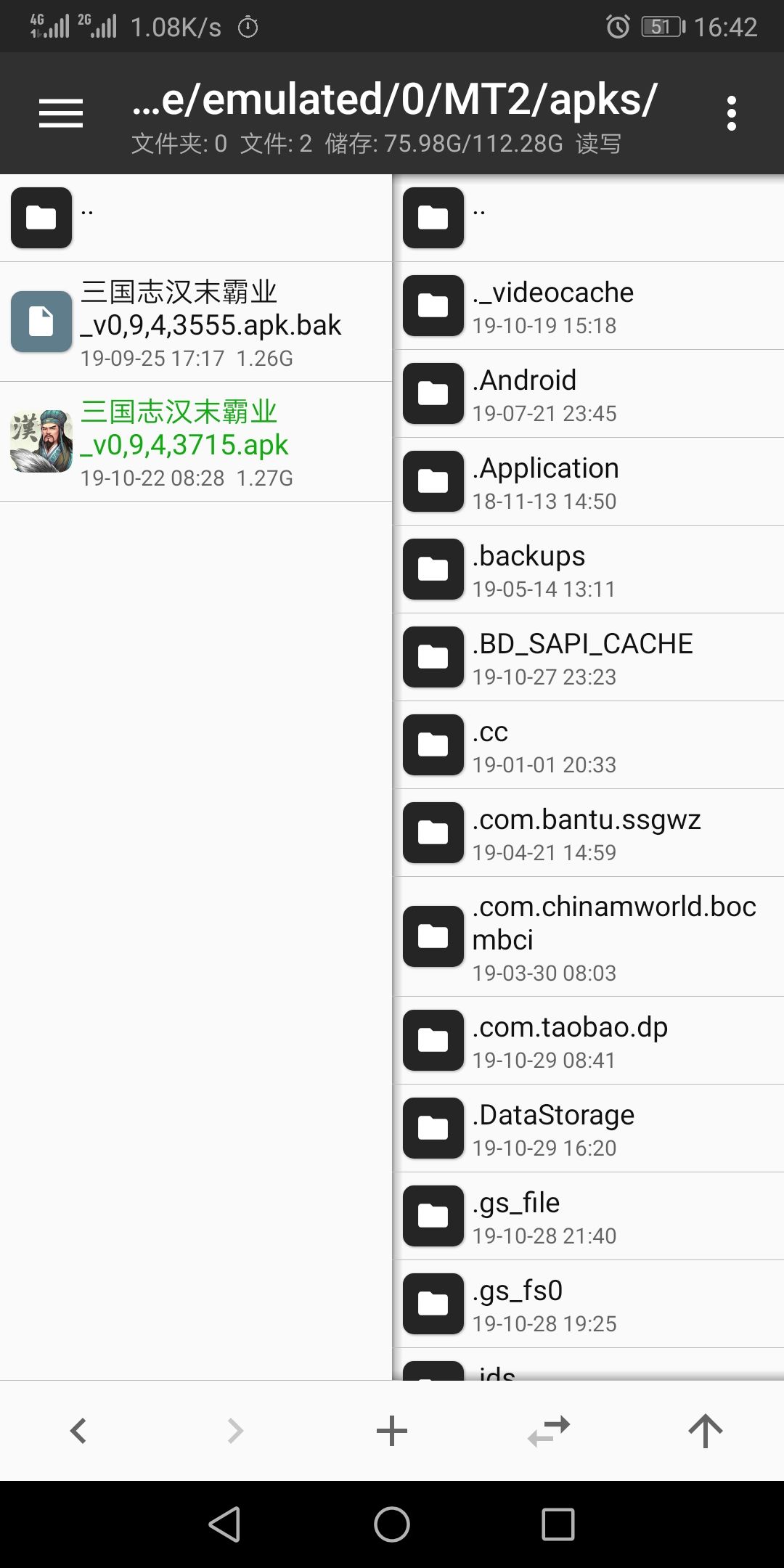Open the .gs_file folder

point(588,1216)
